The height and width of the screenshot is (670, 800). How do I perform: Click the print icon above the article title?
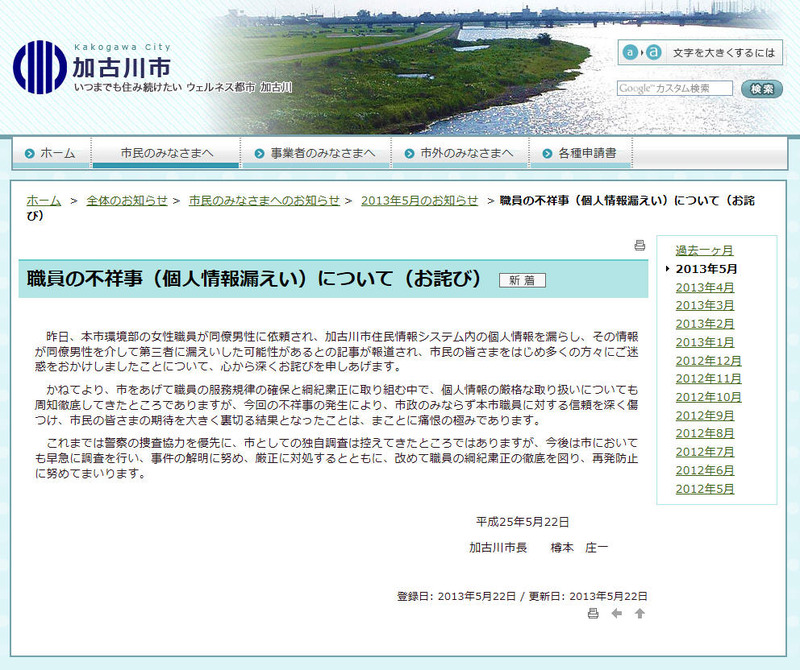640,246
